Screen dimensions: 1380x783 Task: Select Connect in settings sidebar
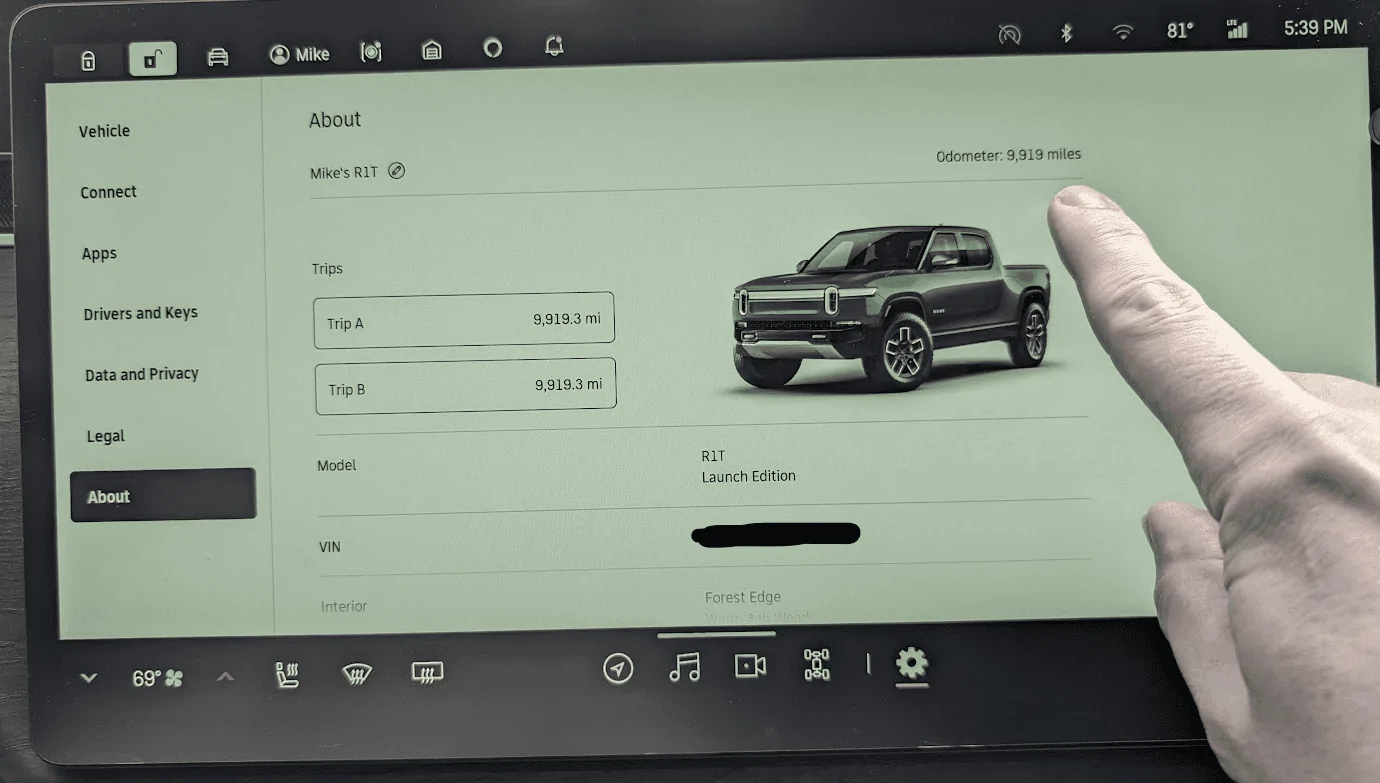click(x=108, y=192)
